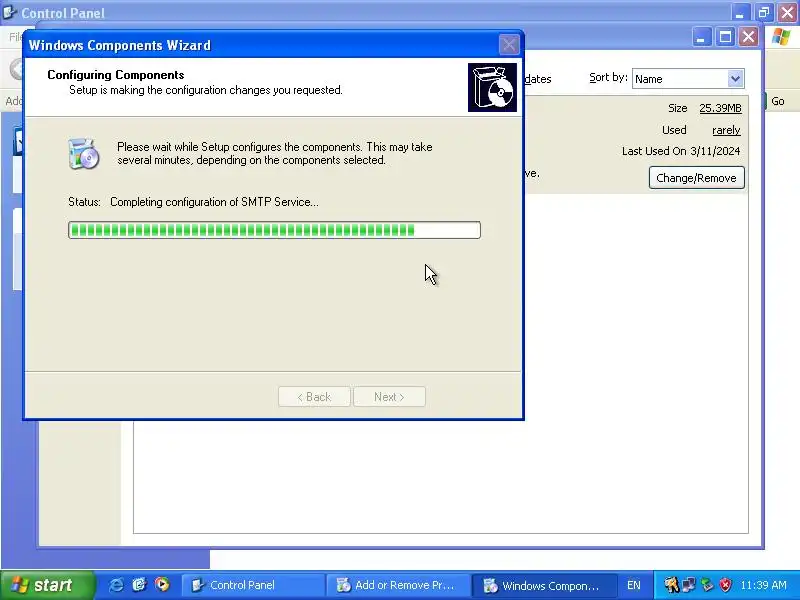800x600 pixels.
Task: Switch to Control Panel taskbar button
Action: [x=253, y=585]
